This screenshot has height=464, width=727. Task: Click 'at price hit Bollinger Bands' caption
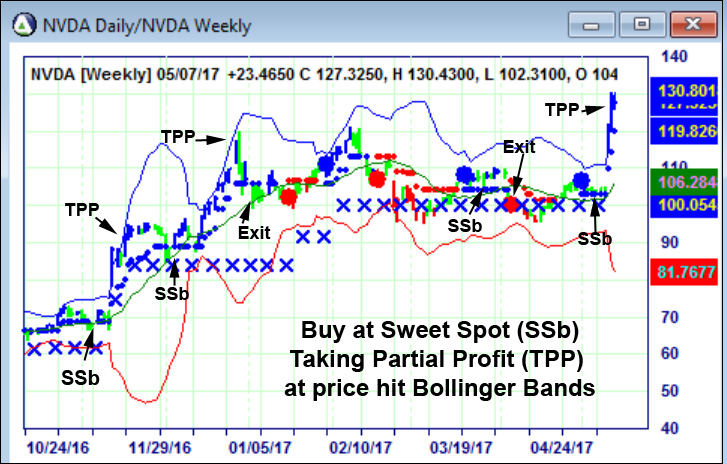click(x=440, y=388)
